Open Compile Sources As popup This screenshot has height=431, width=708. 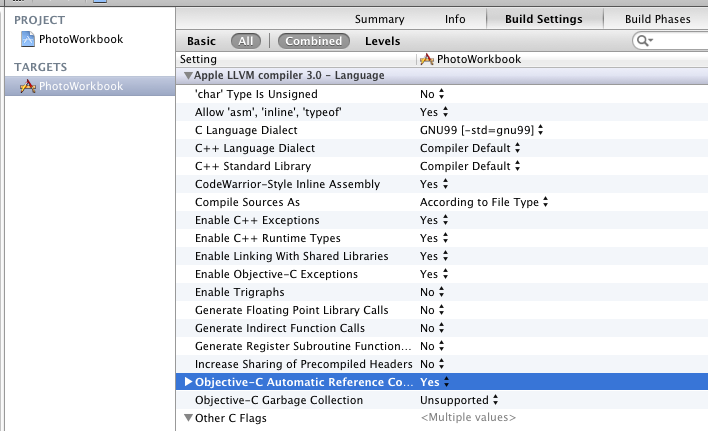click(x=484, y=202)
